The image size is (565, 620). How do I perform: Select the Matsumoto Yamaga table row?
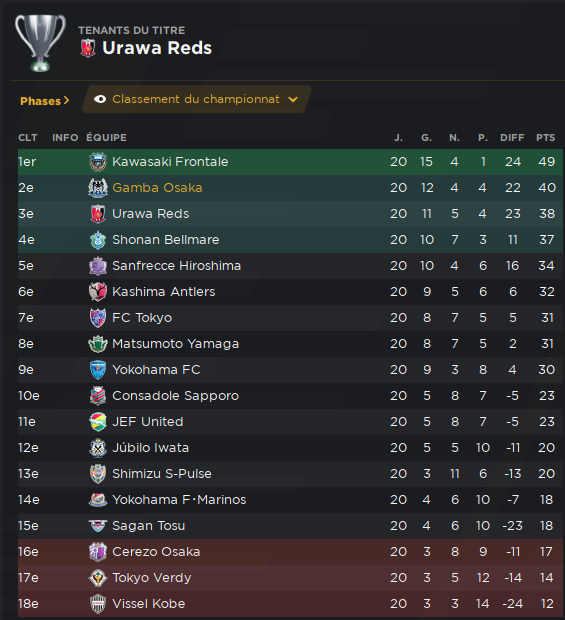291,344
